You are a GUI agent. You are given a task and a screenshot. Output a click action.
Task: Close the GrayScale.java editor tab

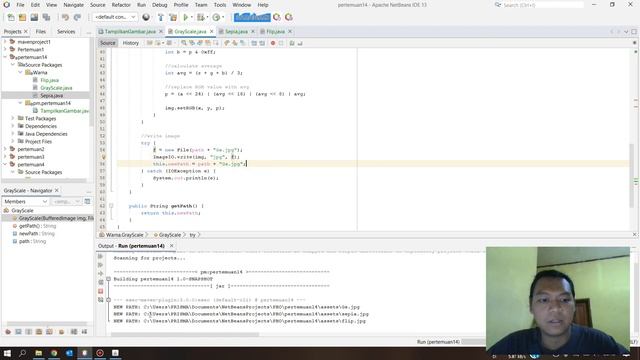click(x=211, y=31)
